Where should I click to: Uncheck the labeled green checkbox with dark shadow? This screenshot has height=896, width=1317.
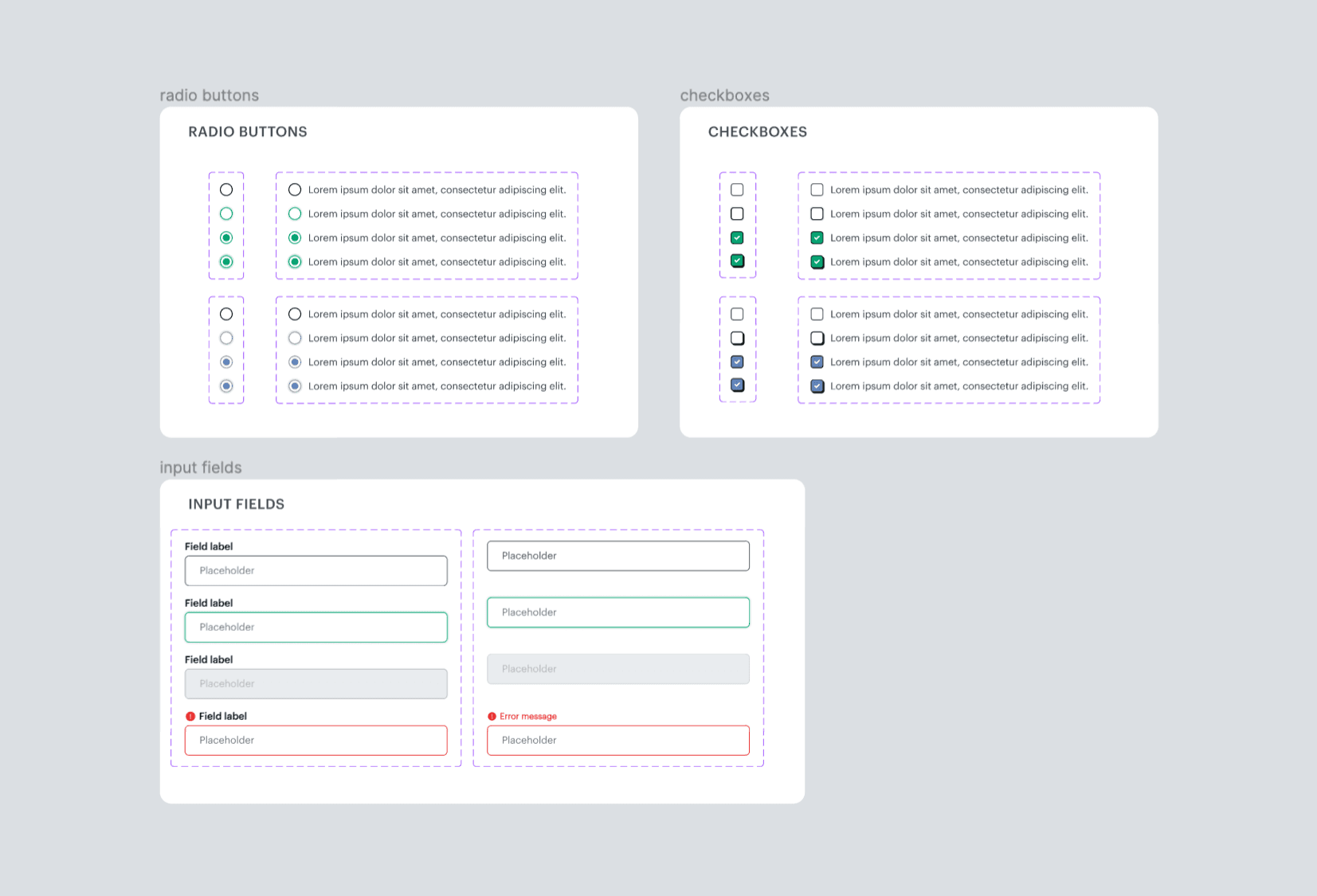(817, 261)
